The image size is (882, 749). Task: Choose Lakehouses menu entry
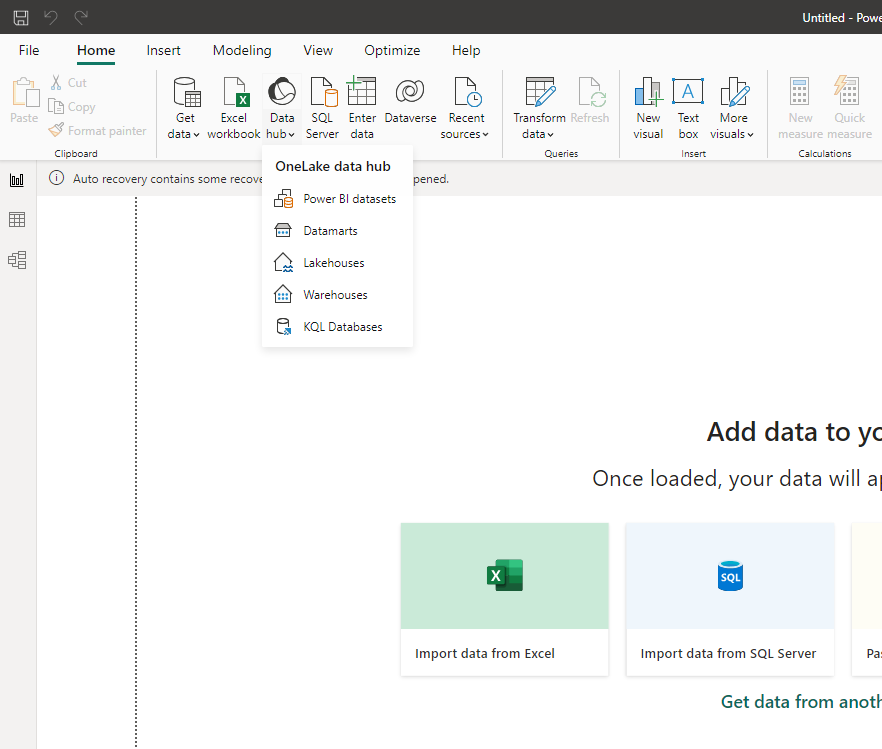[338, 263]
